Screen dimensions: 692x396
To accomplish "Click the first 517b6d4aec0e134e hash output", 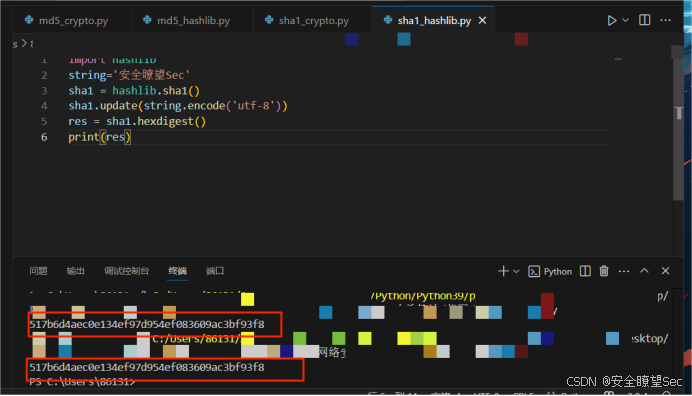I will 147,324.
